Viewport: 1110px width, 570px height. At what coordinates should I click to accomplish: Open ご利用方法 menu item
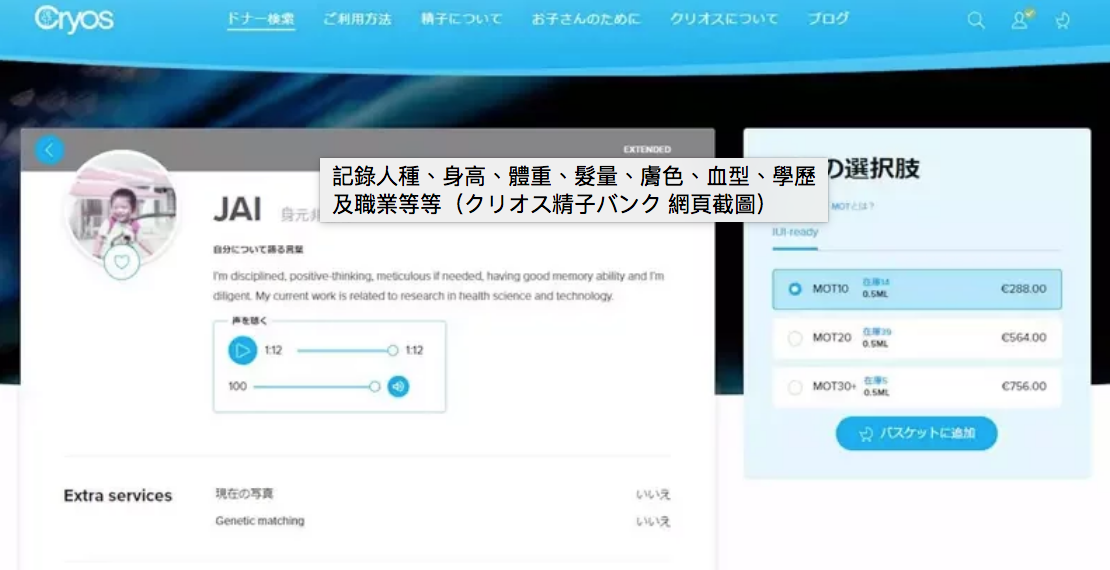point(357,19)
